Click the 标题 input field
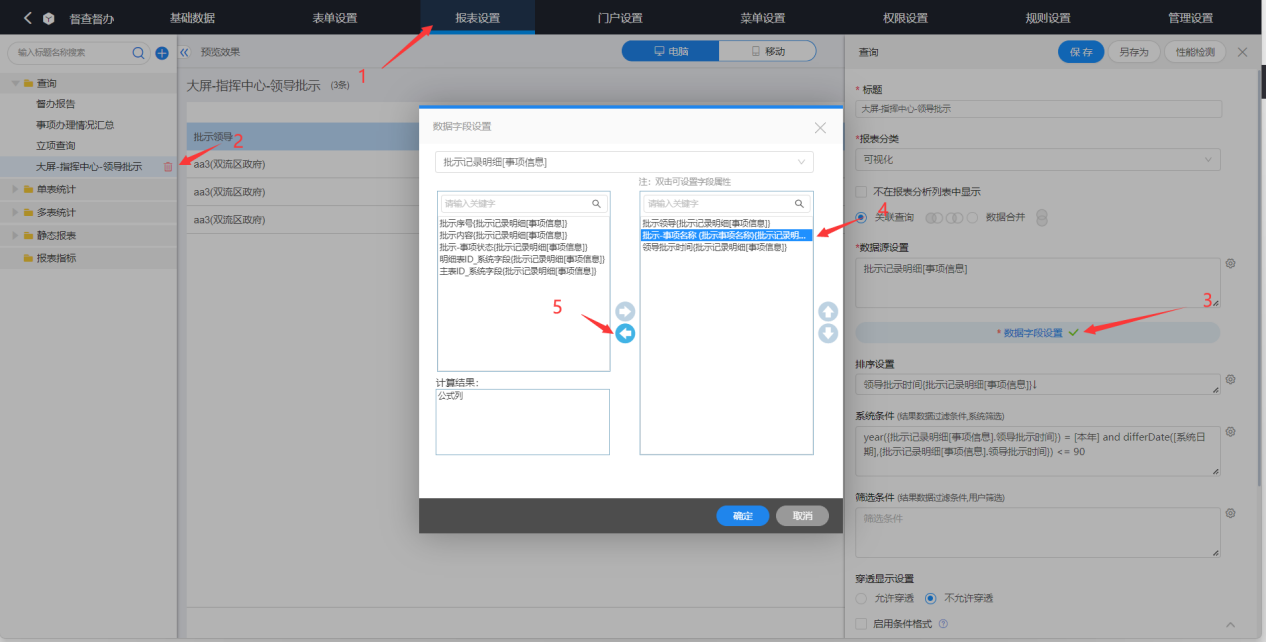This screenshot has width=1266, height=642. (1038, 108)
